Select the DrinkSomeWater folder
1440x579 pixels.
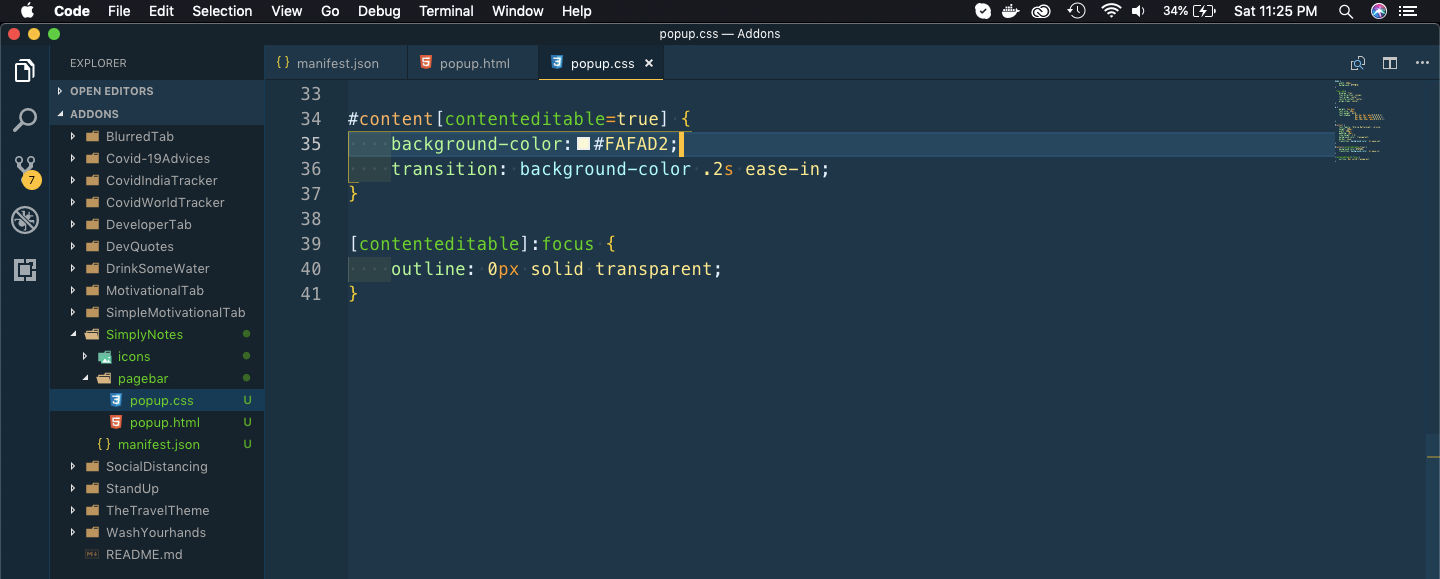pyautogui.click(x=157, y=268)
